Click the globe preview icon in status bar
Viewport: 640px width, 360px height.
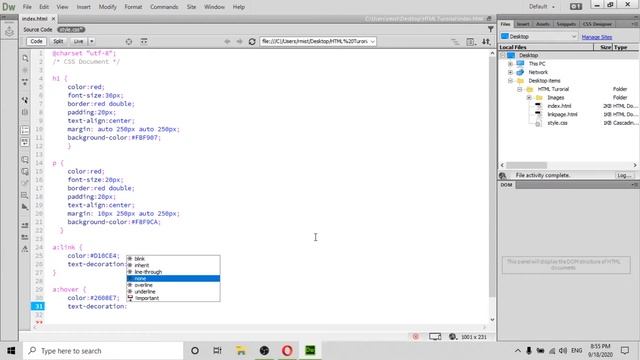click(453, 337)
